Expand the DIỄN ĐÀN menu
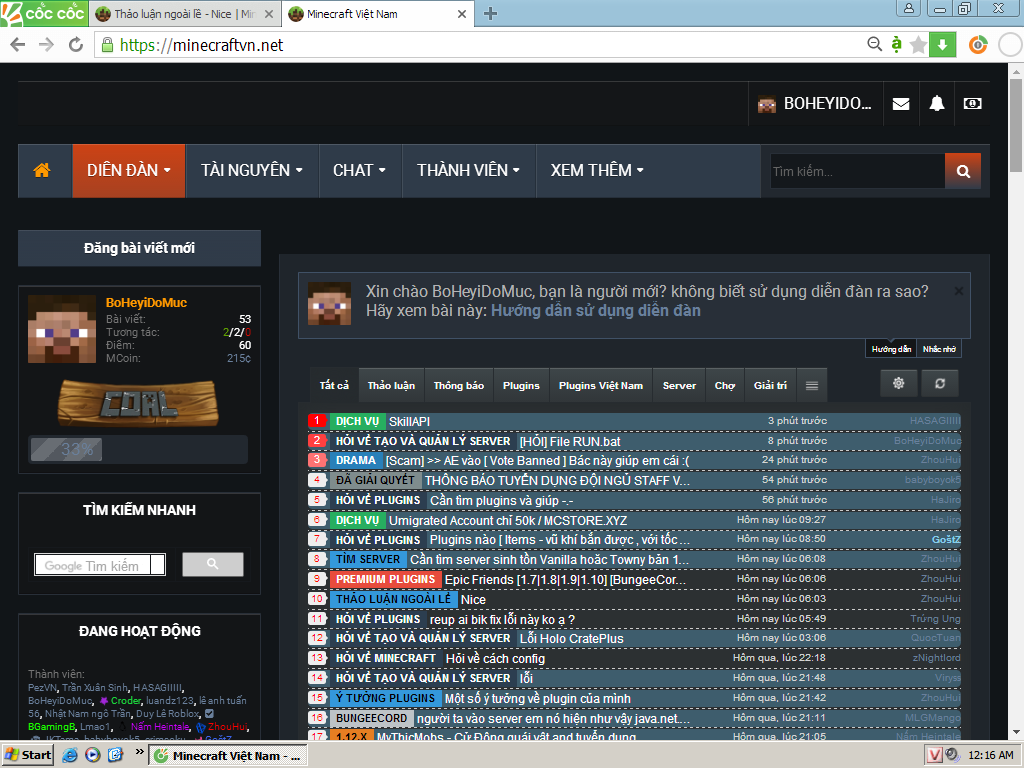 129,170
